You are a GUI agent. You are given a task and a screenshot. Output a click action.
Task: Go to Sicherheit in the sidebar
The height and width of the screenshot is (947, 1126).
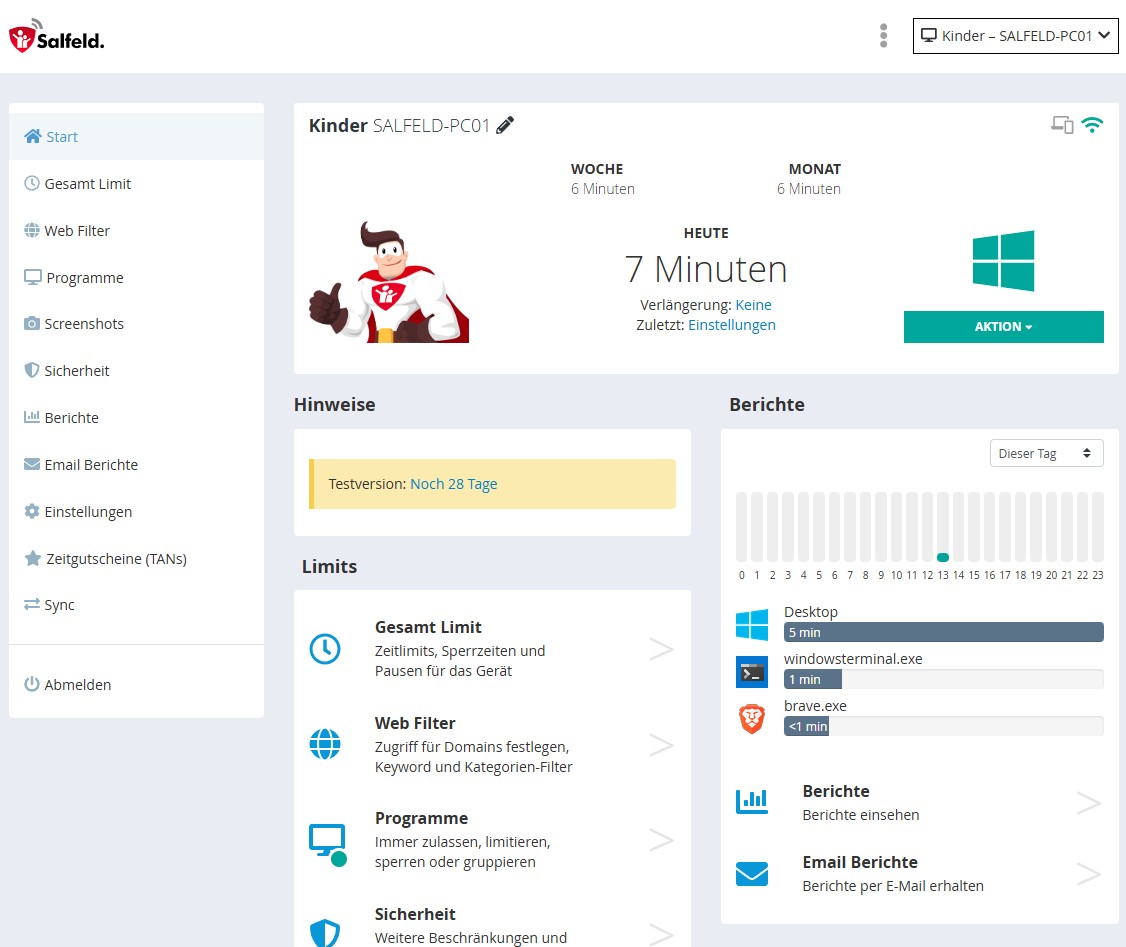pyautogui.click(x=76, y=371)
